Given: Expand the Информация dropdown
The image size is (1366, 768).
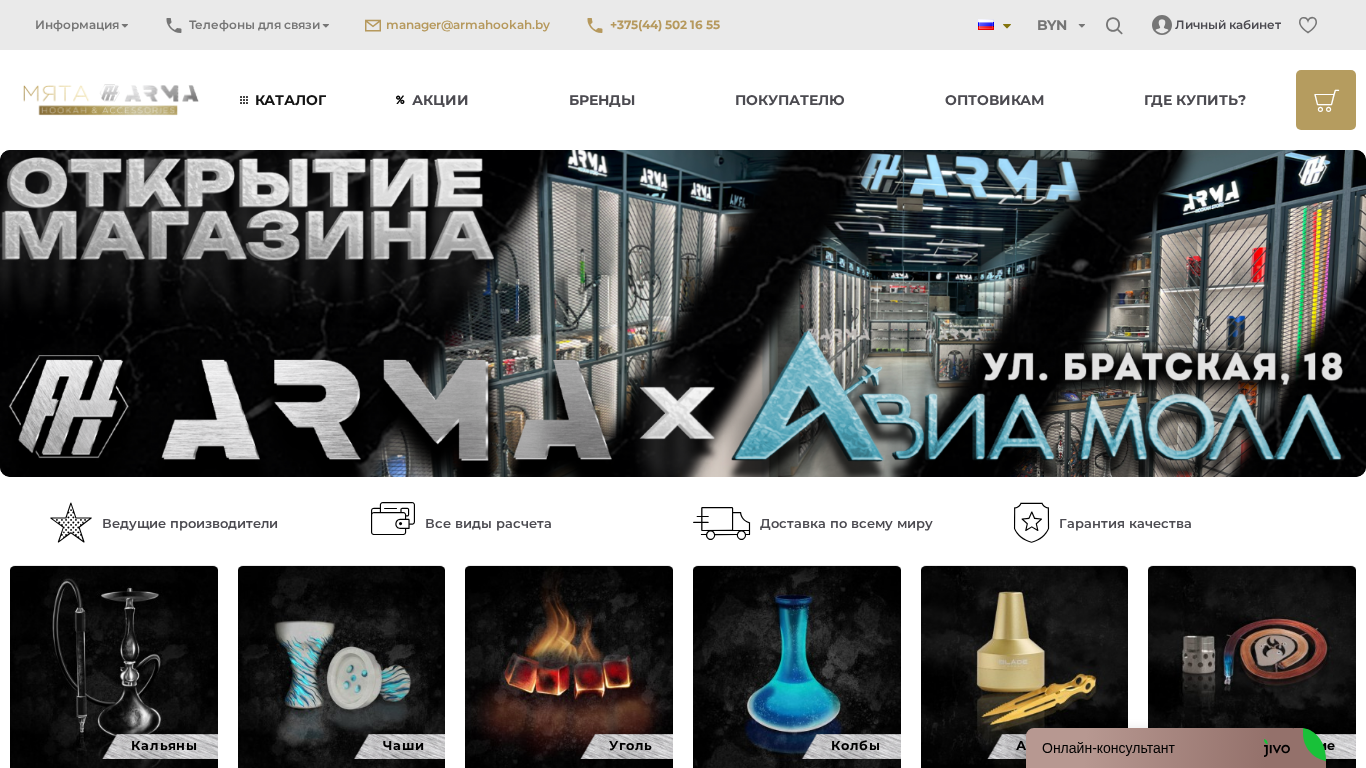Looking at the screenshot, I should point(82,25).
